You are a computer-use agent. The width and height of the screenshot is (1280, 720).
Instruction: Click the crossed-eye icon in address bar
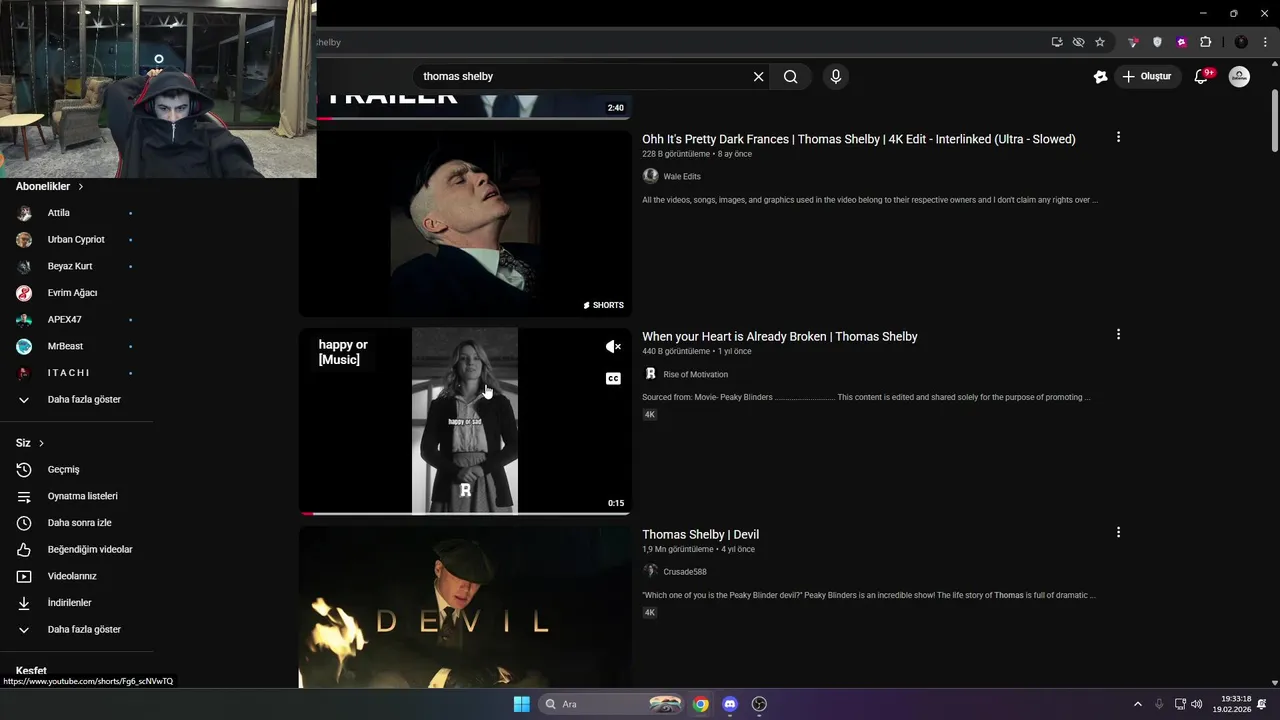[1078, 42]
